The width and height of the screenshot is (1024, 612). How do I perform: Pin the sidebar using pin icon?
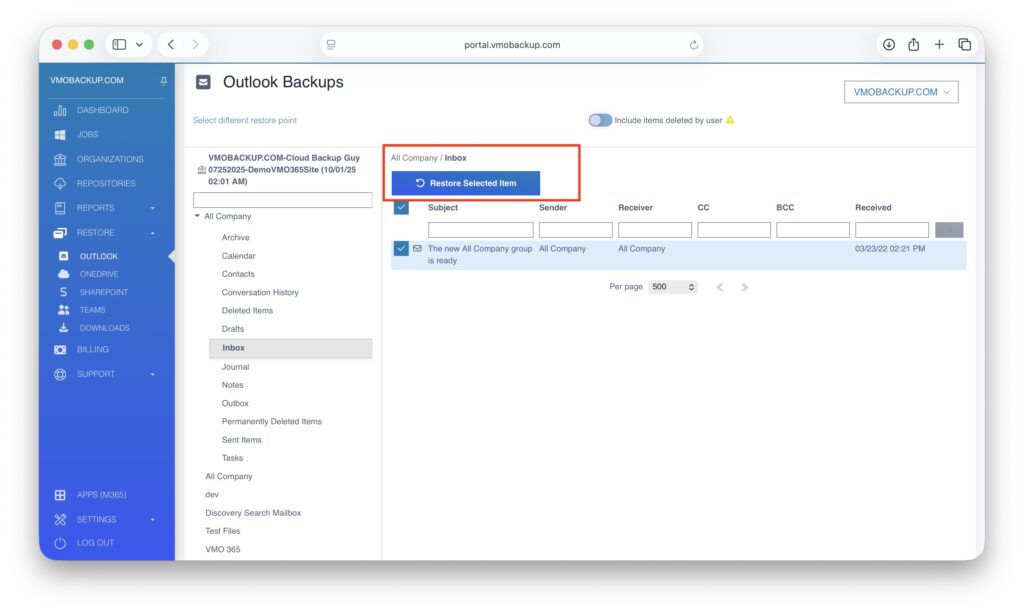(x=164, y=81)
